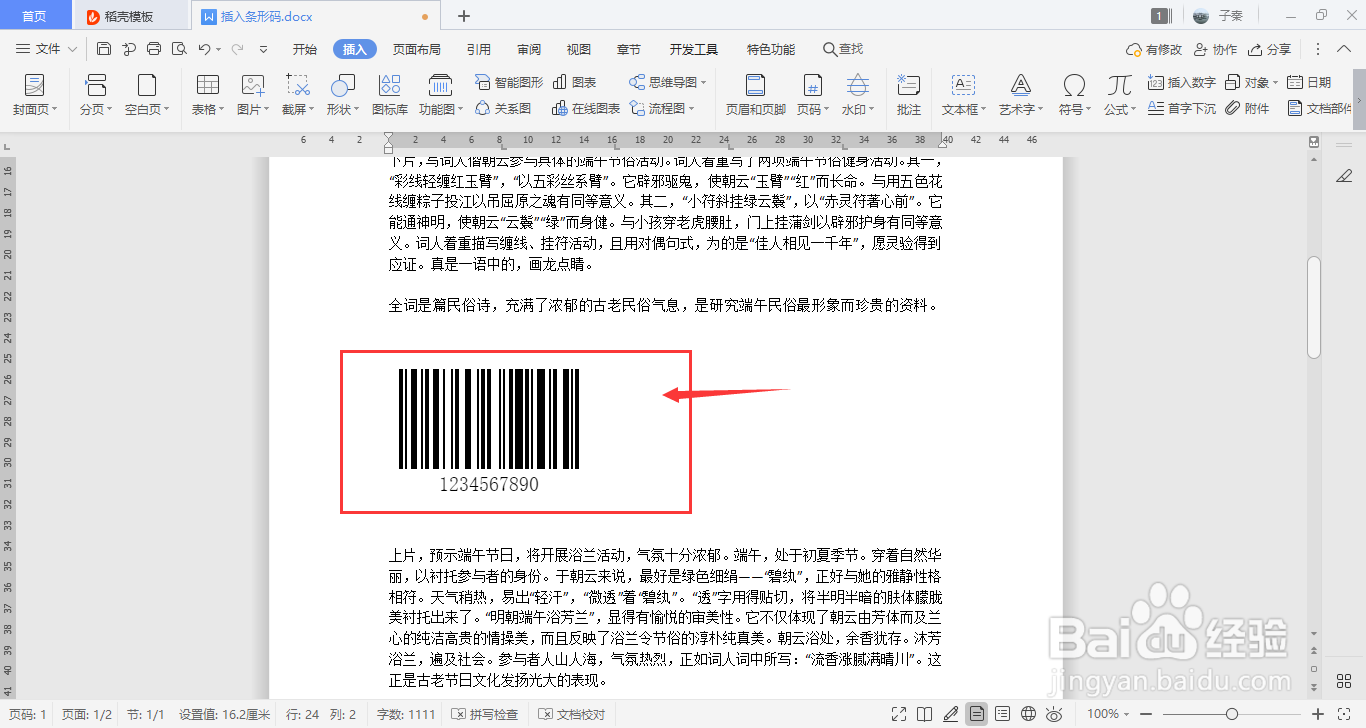Insert online chart (在线图表)
This screenshot has width=1366, height=728.
click(586, 108)
